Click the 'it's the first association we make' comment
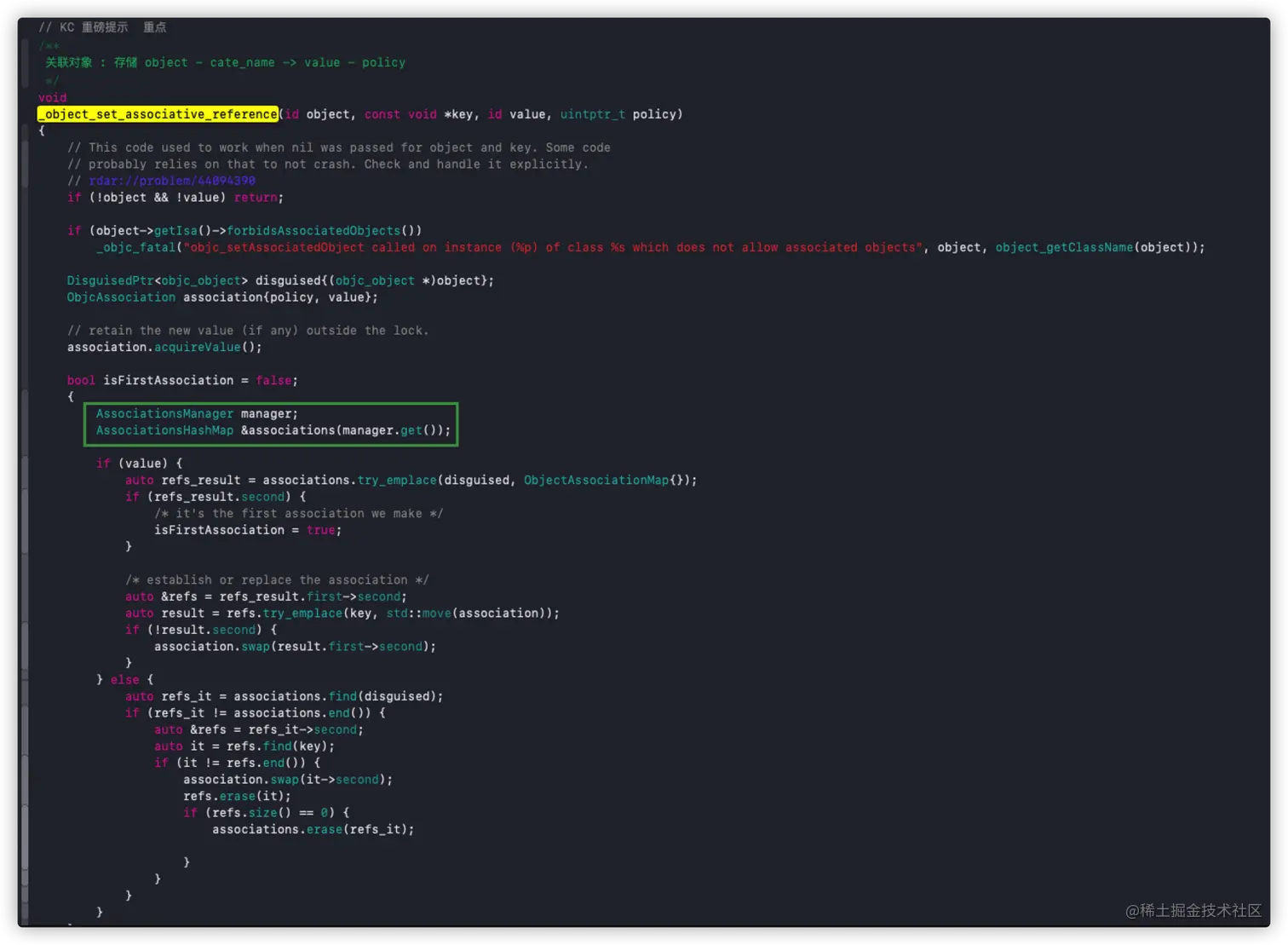 pos(298,514)
